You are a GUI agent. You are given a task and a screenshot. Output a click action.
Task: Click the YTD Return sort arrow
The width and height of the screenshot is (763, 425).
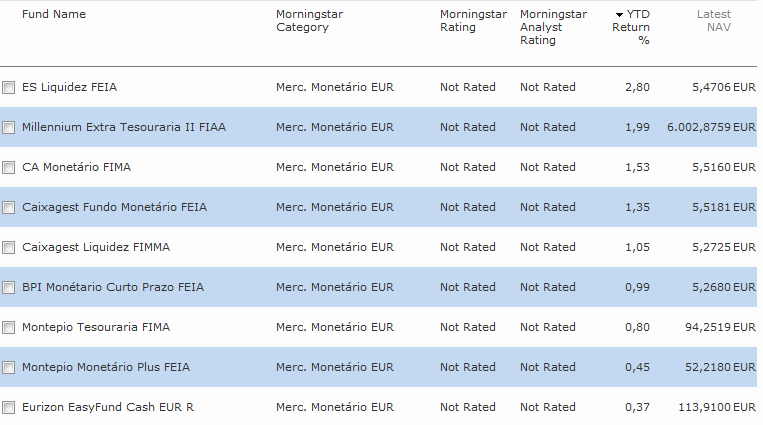click(x=619, y=15)
